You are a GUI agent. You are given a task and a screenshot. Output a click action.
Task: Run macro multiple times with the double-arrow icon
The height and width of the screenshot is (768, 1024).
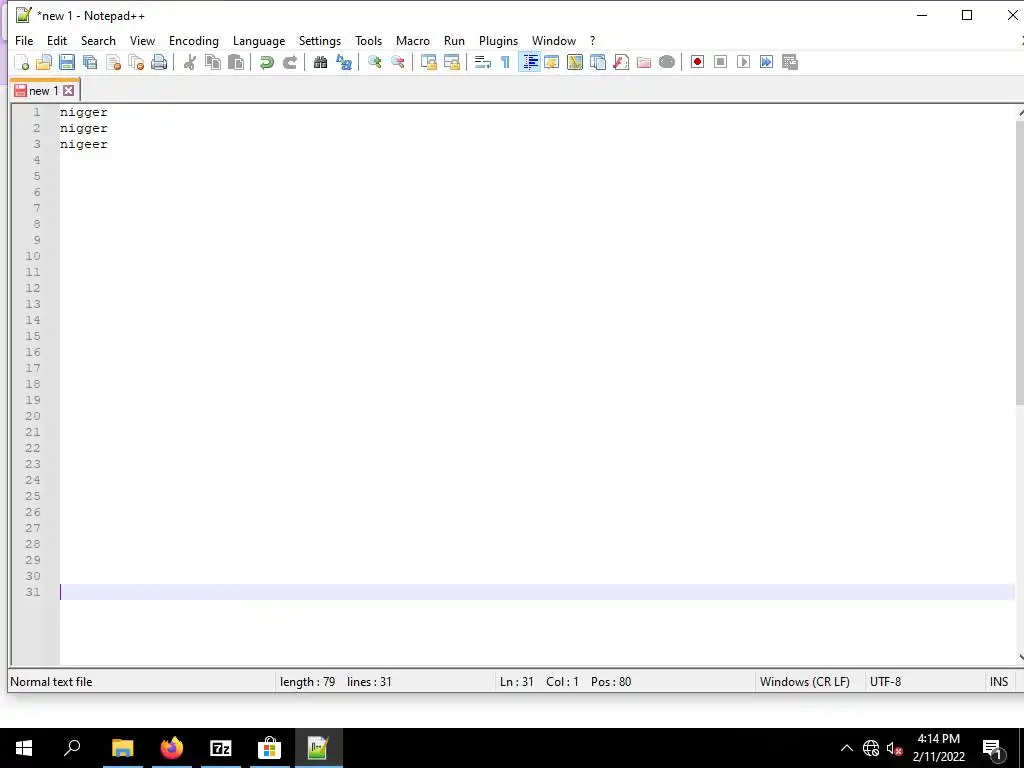click(x=767, y=62)
